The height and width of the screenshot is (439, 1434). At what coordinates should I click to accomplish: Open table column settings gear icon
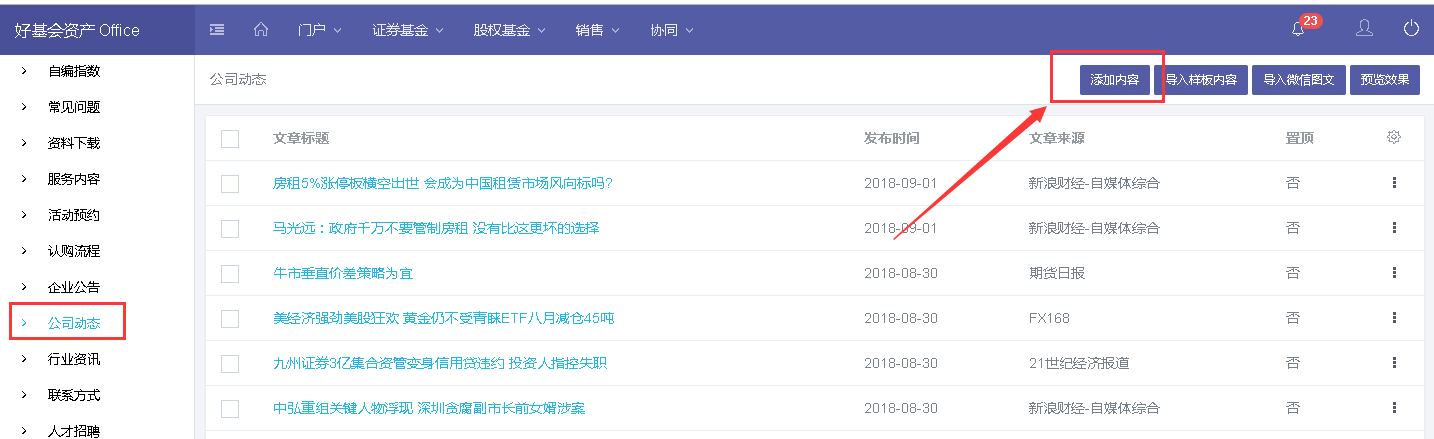[1393, 138]
